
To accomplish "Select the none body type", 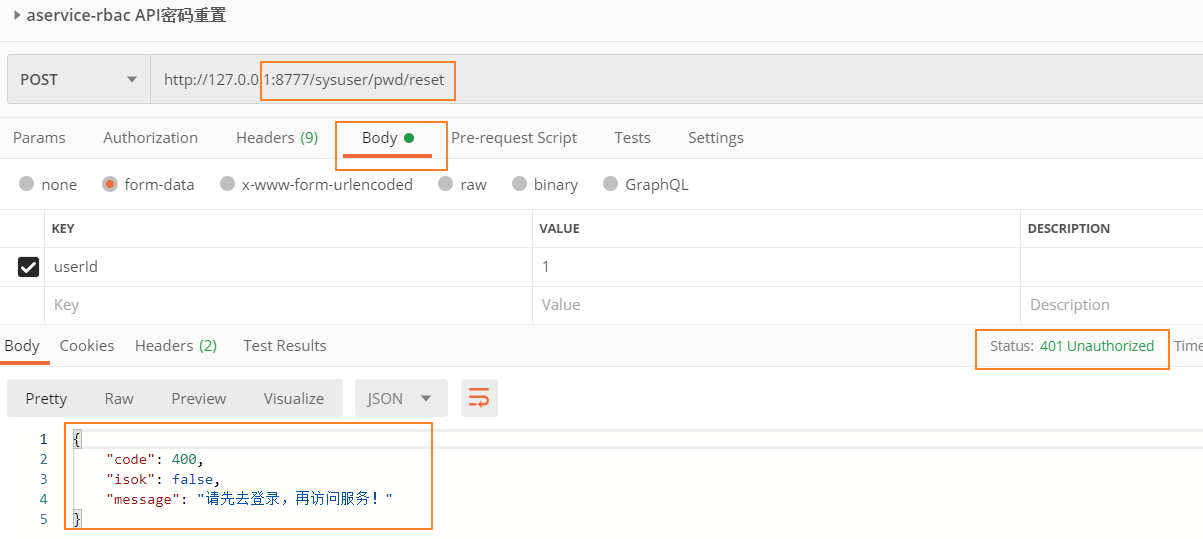I will (x=27, y=184).
